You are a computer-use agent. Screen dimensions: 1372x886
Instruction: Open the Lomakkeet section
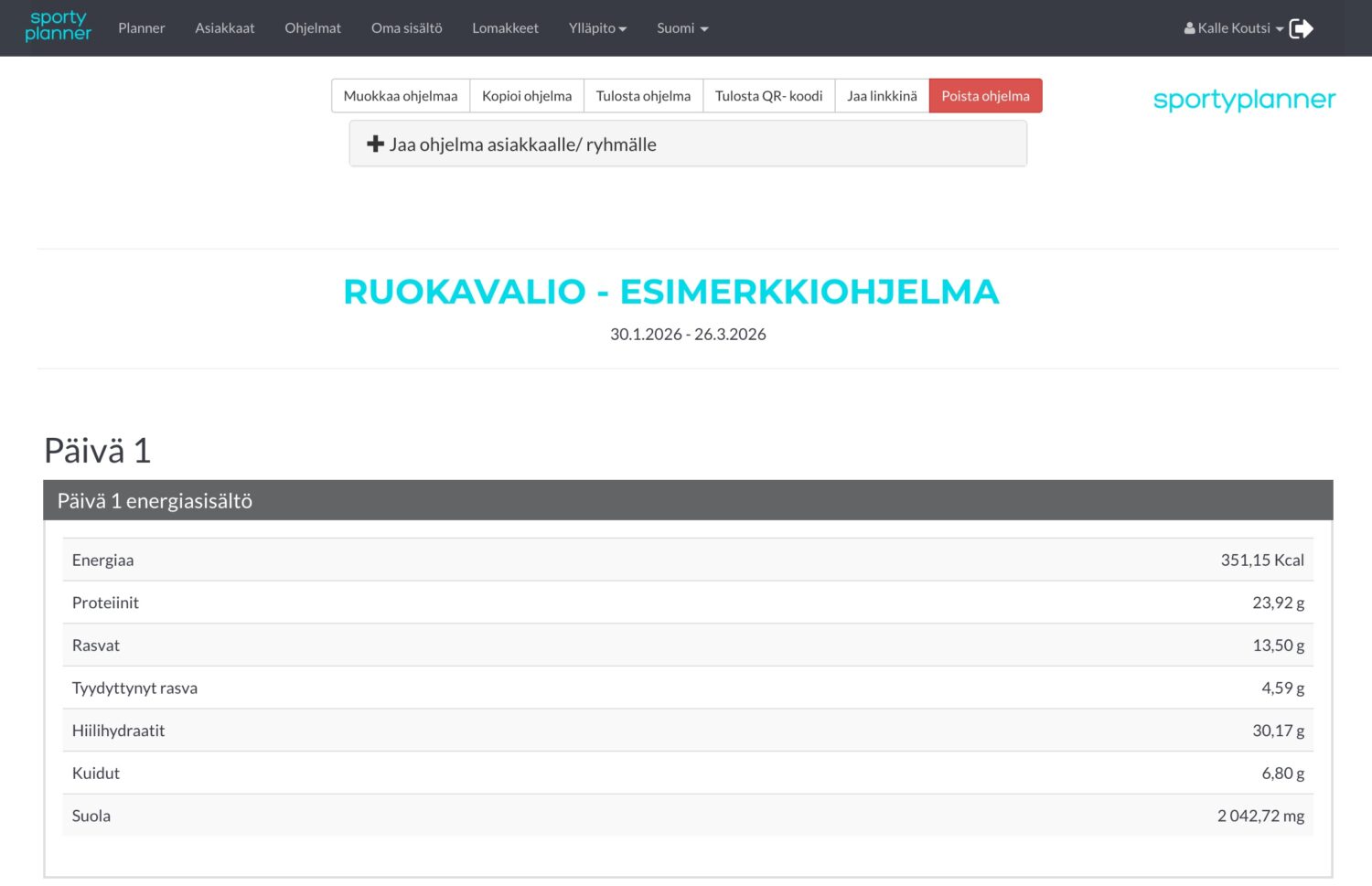(505, 28)
